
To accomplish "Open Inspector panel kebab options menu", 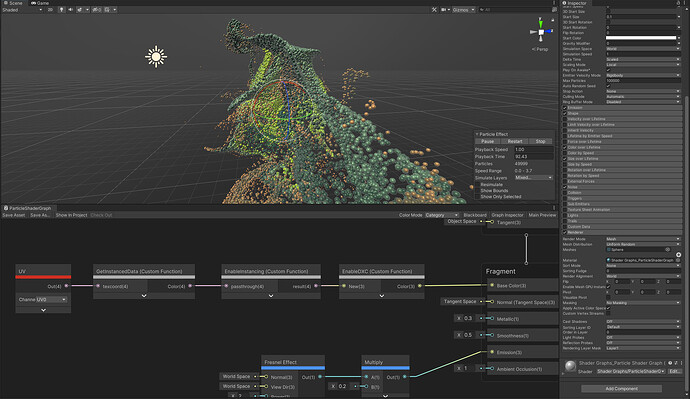I will point(685,3).
